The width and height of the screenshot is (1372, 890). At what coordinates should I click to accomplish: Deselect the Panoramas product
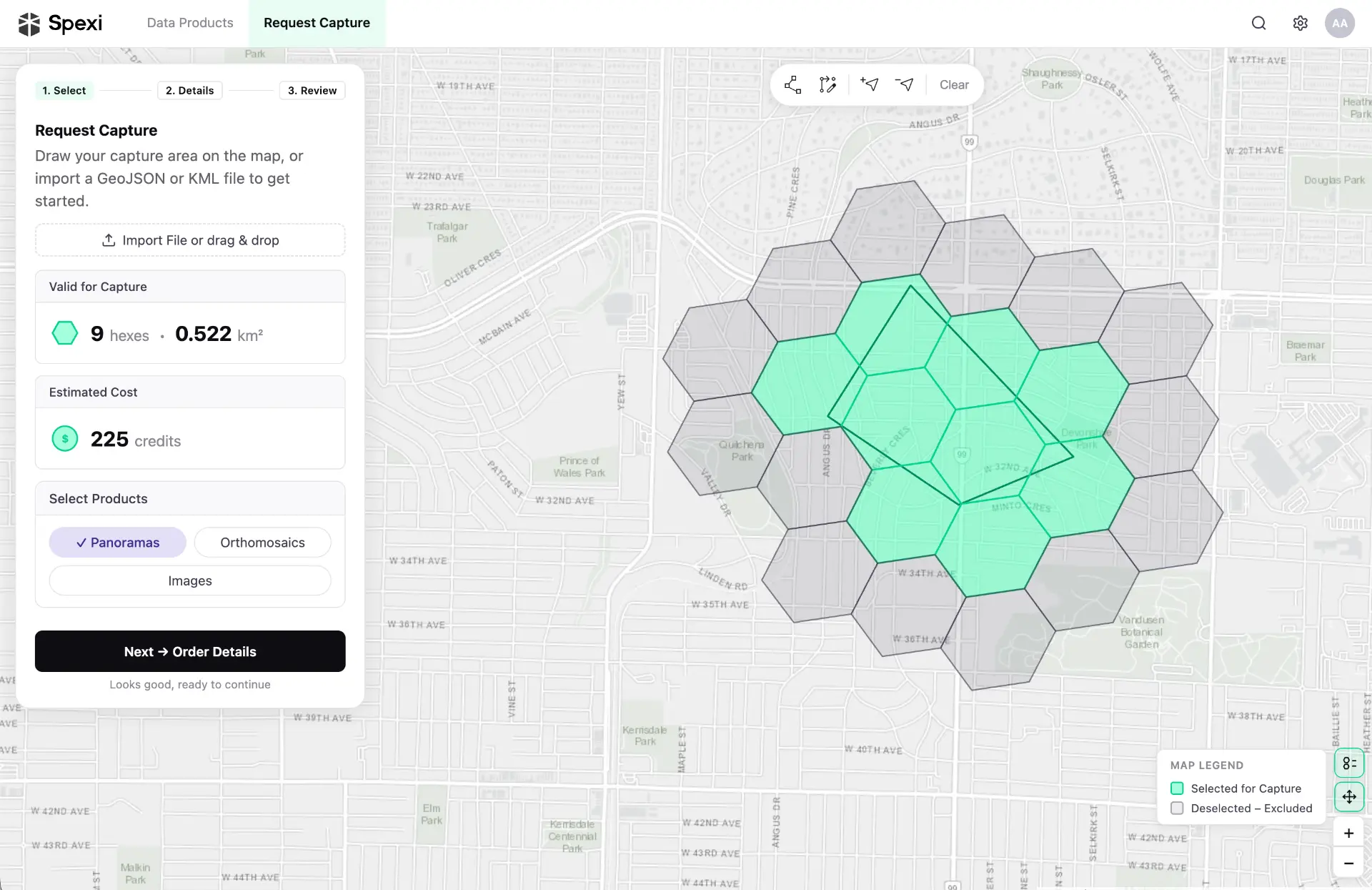[118, 543]
